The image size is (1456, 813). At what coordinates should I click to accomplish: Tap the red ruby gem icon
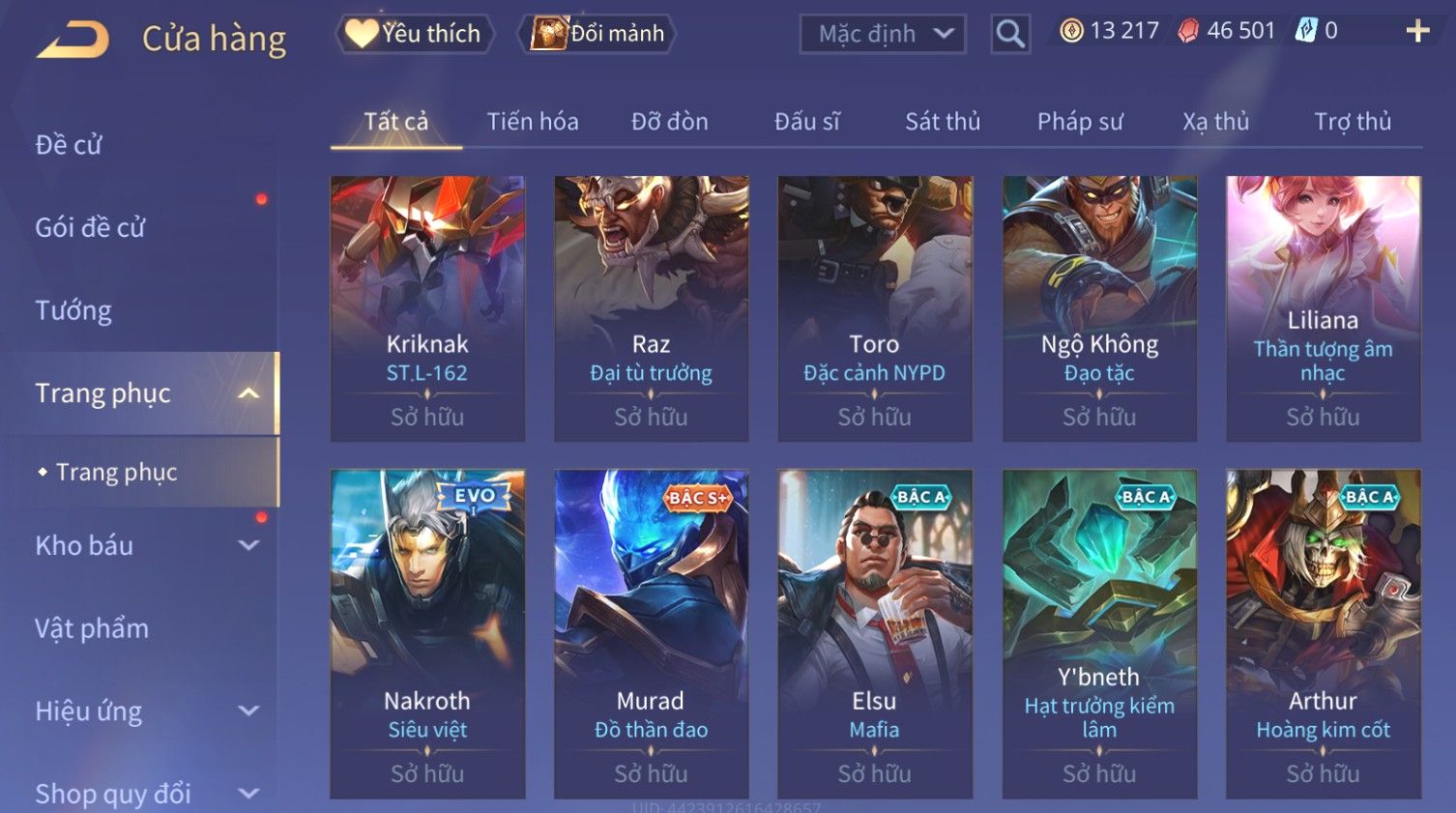[x=1188, y=31]
